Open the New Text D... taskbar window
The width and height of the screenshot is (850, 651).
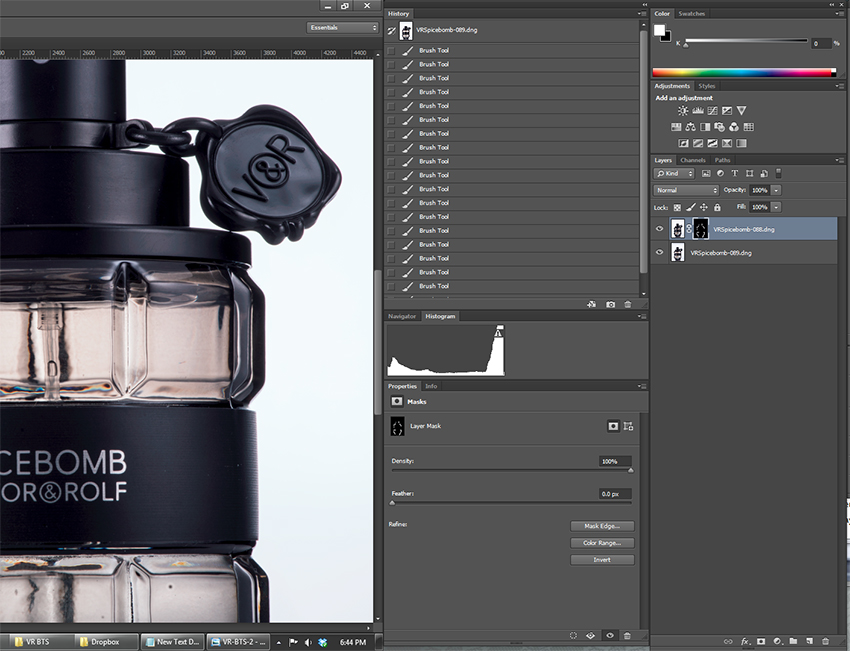click(173, 642)
